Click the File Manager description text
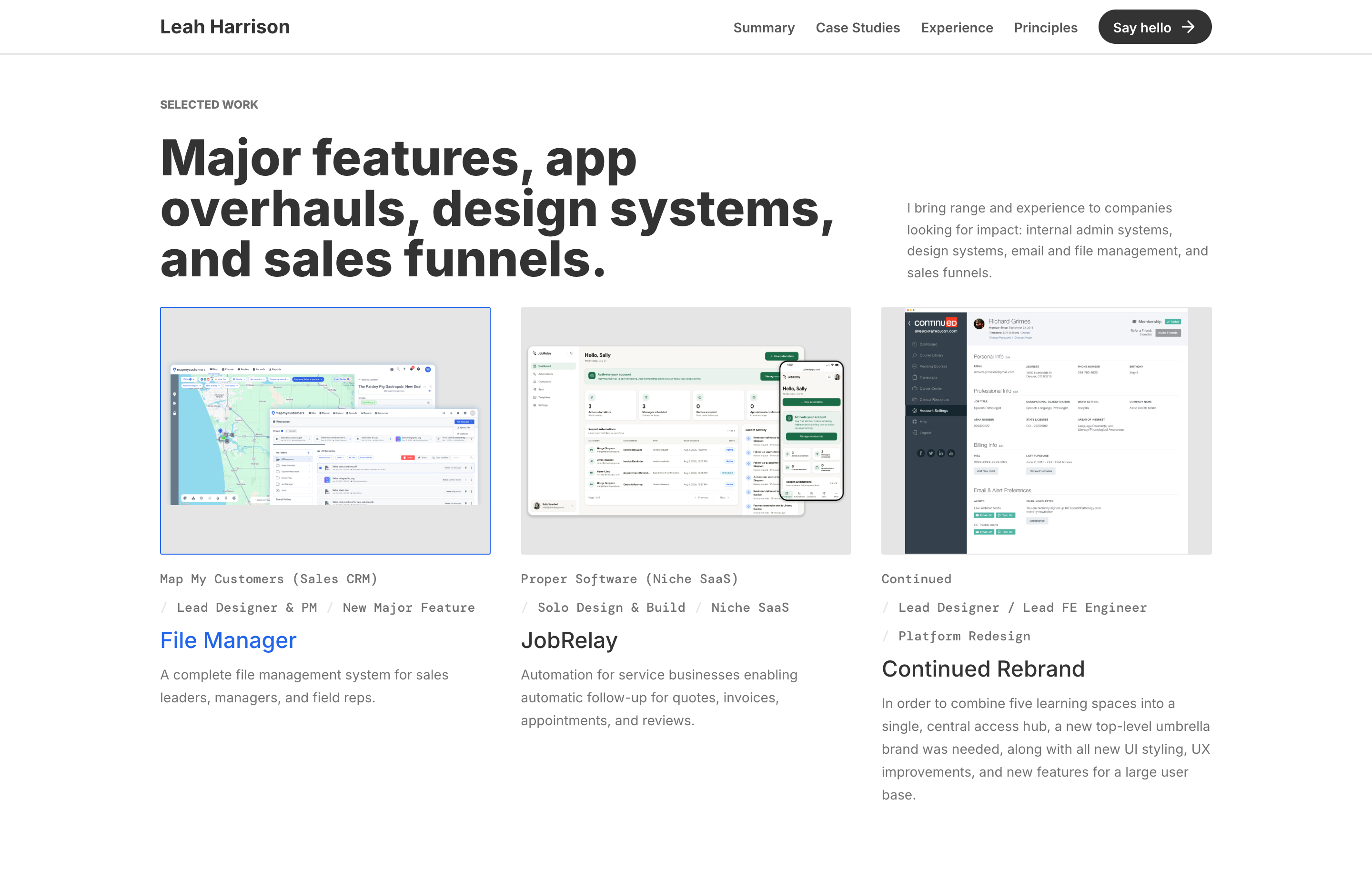 pyautogui.click(x=304, y=686)
